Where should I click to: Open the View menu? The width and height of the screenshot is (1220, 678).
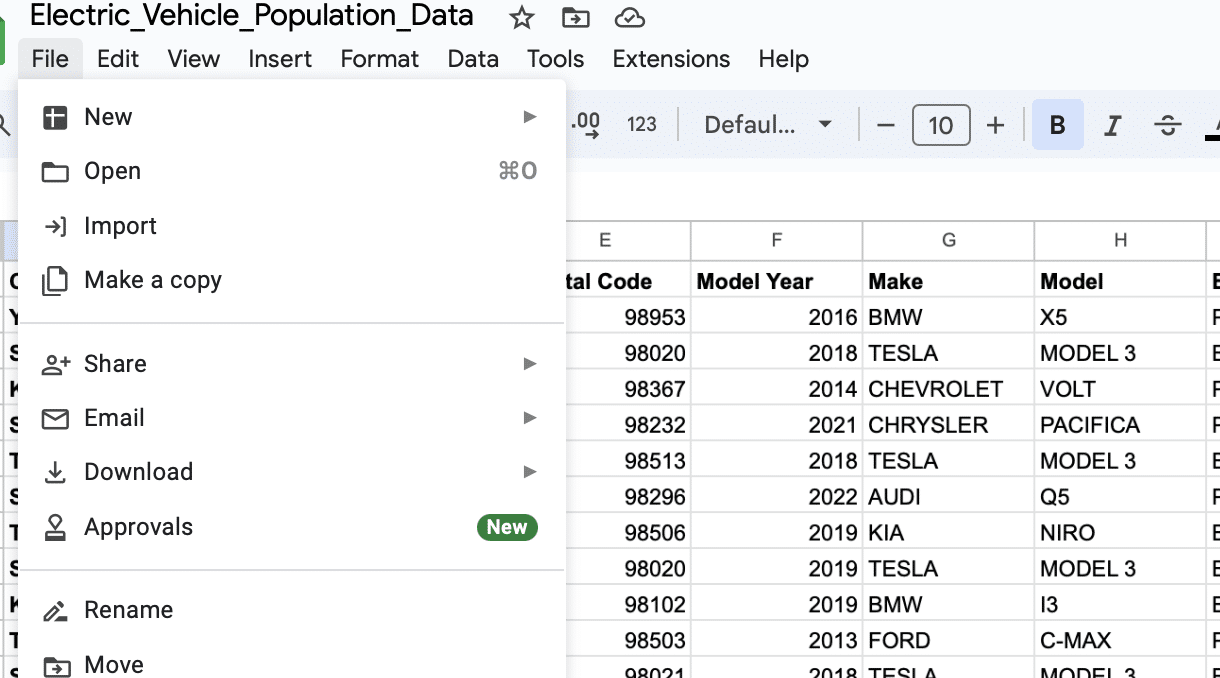click(193, 59)
